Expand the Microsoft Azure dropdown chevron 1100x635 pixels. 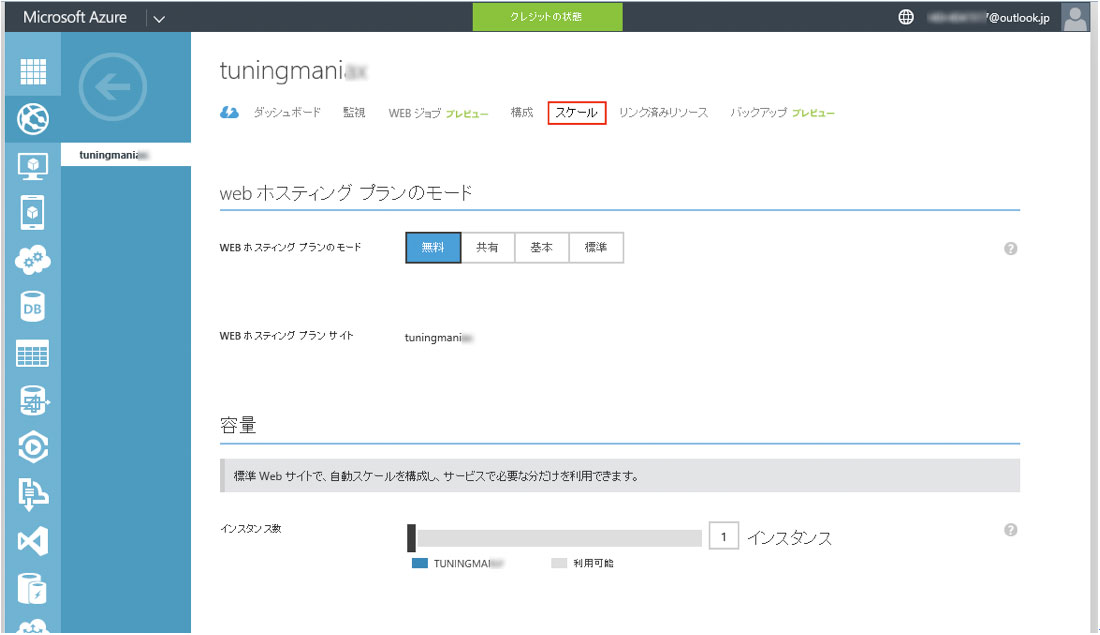(159, 19)
